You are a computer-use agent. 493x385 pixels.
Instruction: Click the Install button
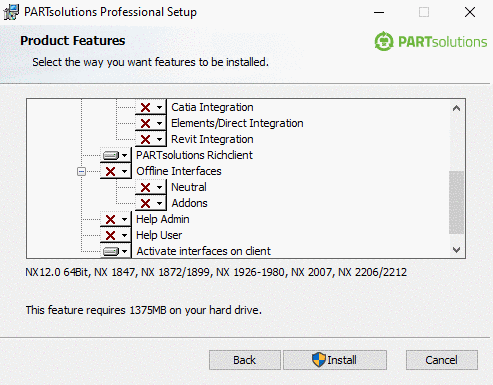click(335, 360)
